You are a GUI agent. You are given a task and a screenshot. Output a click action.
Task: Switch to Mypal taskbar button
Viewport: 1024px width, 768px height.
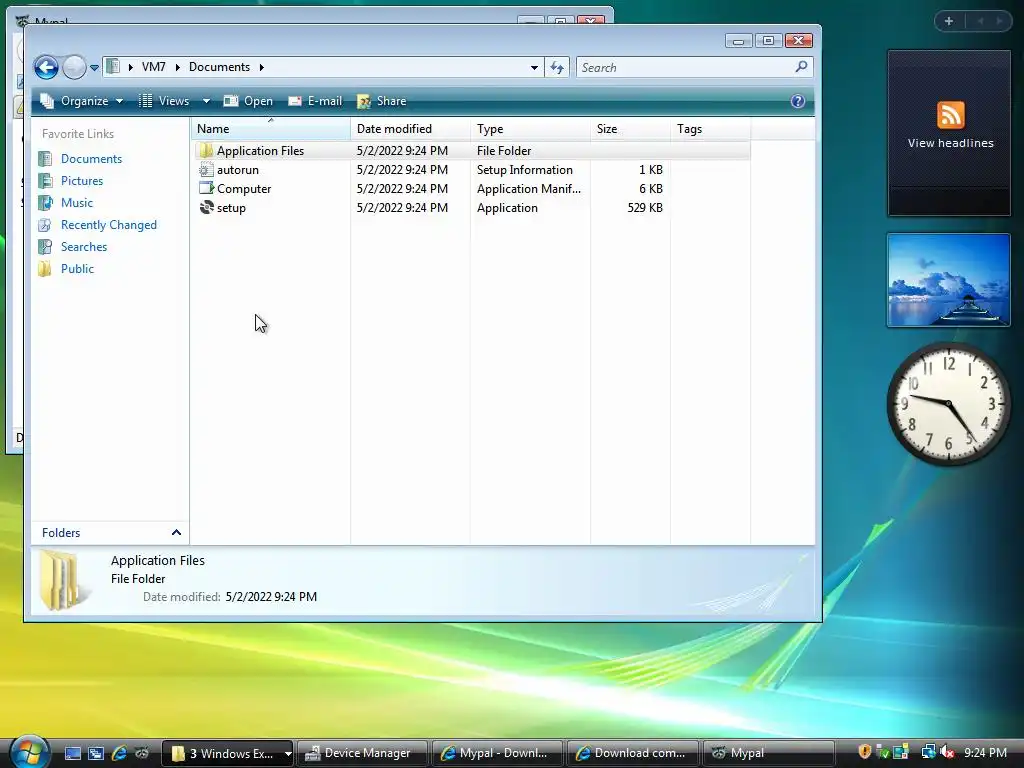click(x=768, y=754)
